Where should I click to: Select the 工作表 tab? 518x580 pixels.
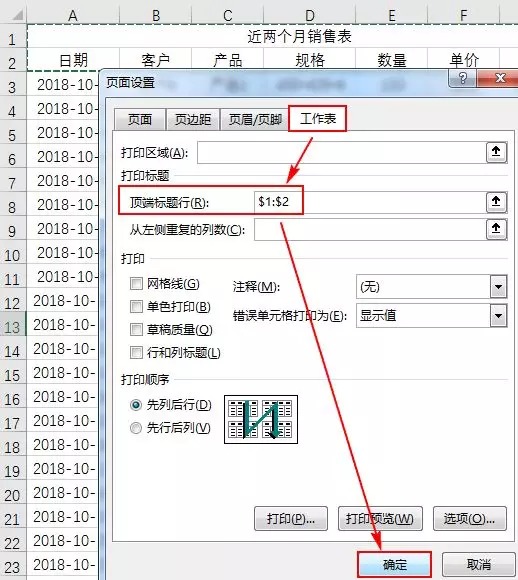(x=318, y=119)
